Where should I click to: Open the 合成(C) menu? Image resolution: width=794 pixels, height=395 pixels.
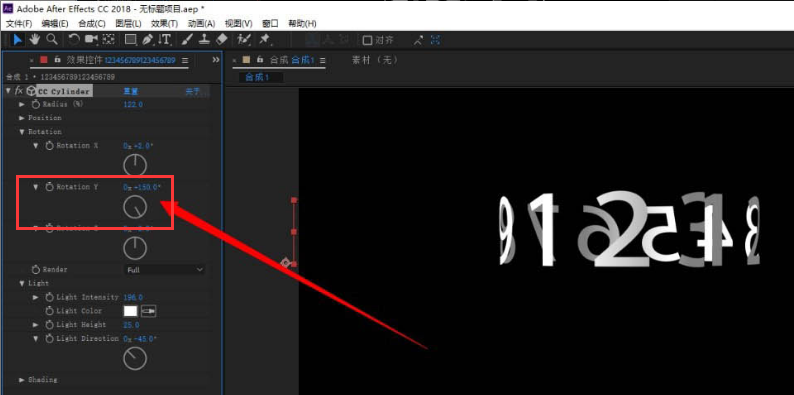pos(92,24)
